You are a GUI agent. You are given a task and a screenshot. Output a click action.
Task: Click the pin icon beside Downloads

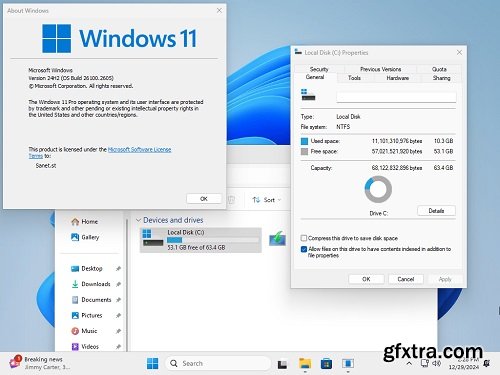118,284
